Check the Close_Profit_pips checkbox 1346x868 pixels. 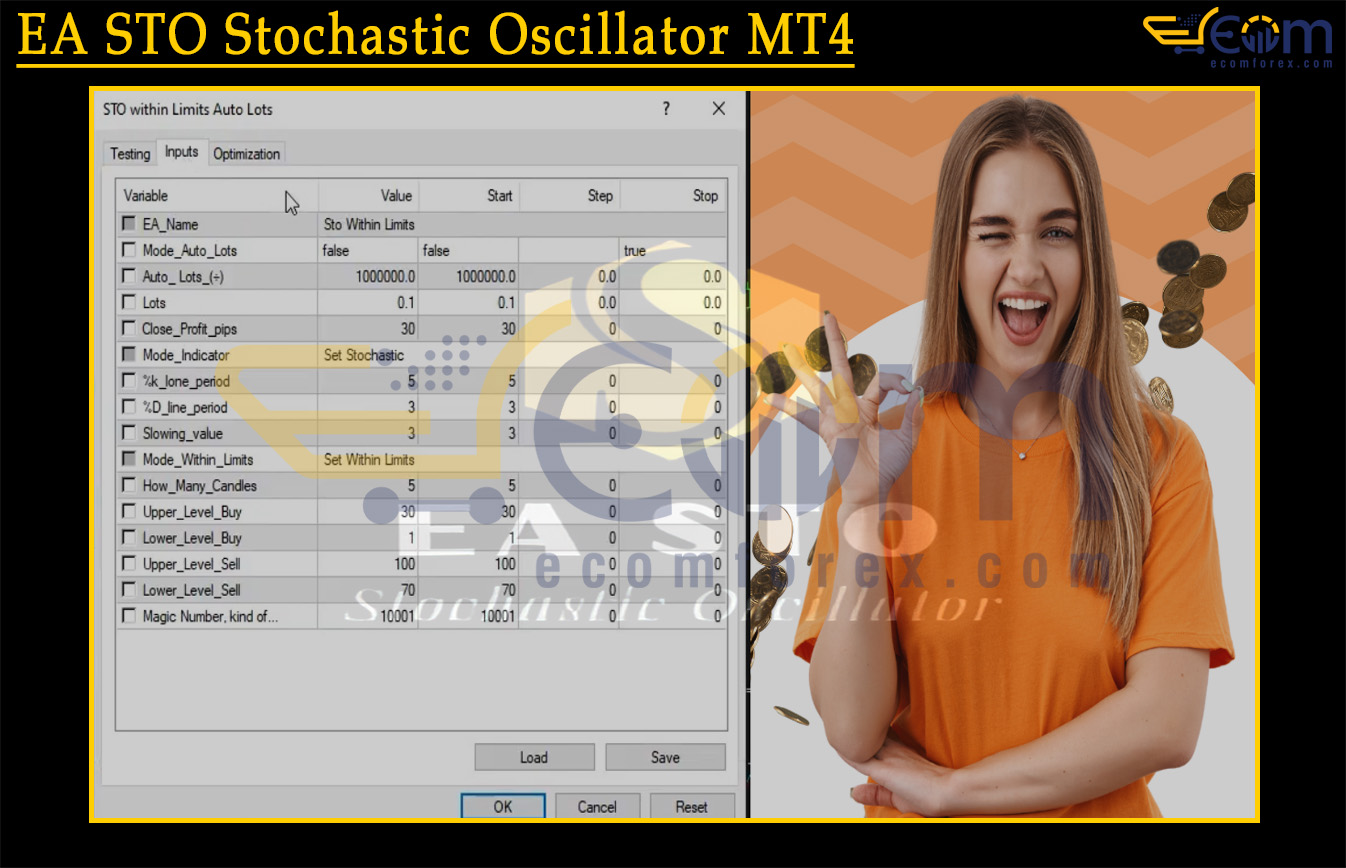(x=129, y=328)
